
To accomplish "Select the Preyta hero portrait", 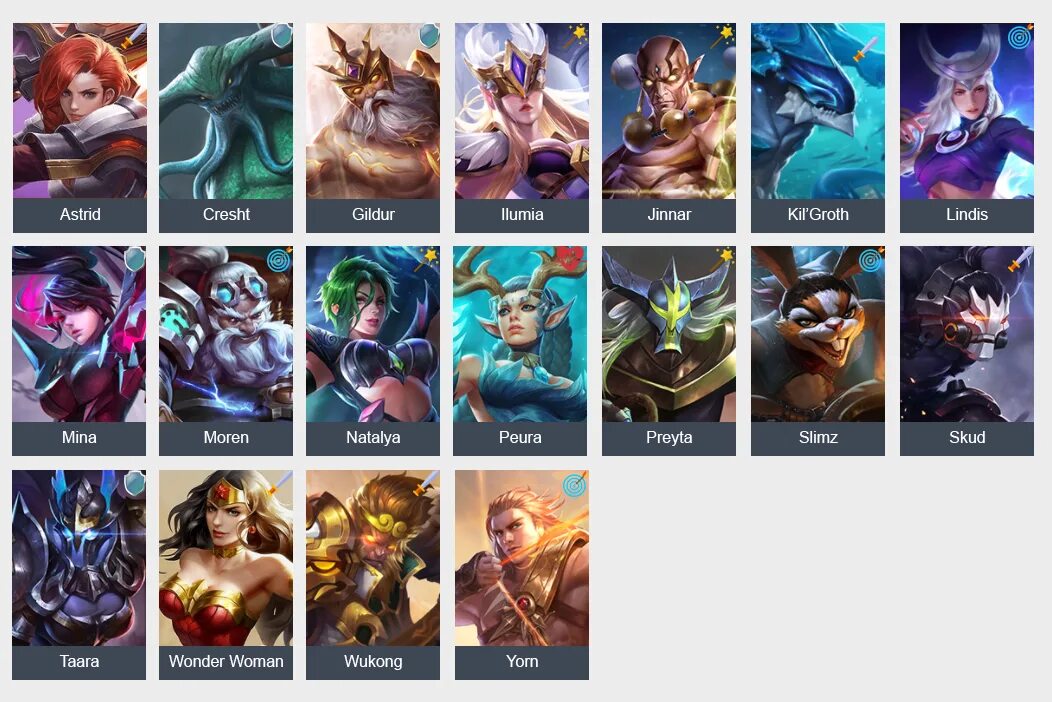I will (669, 334).
